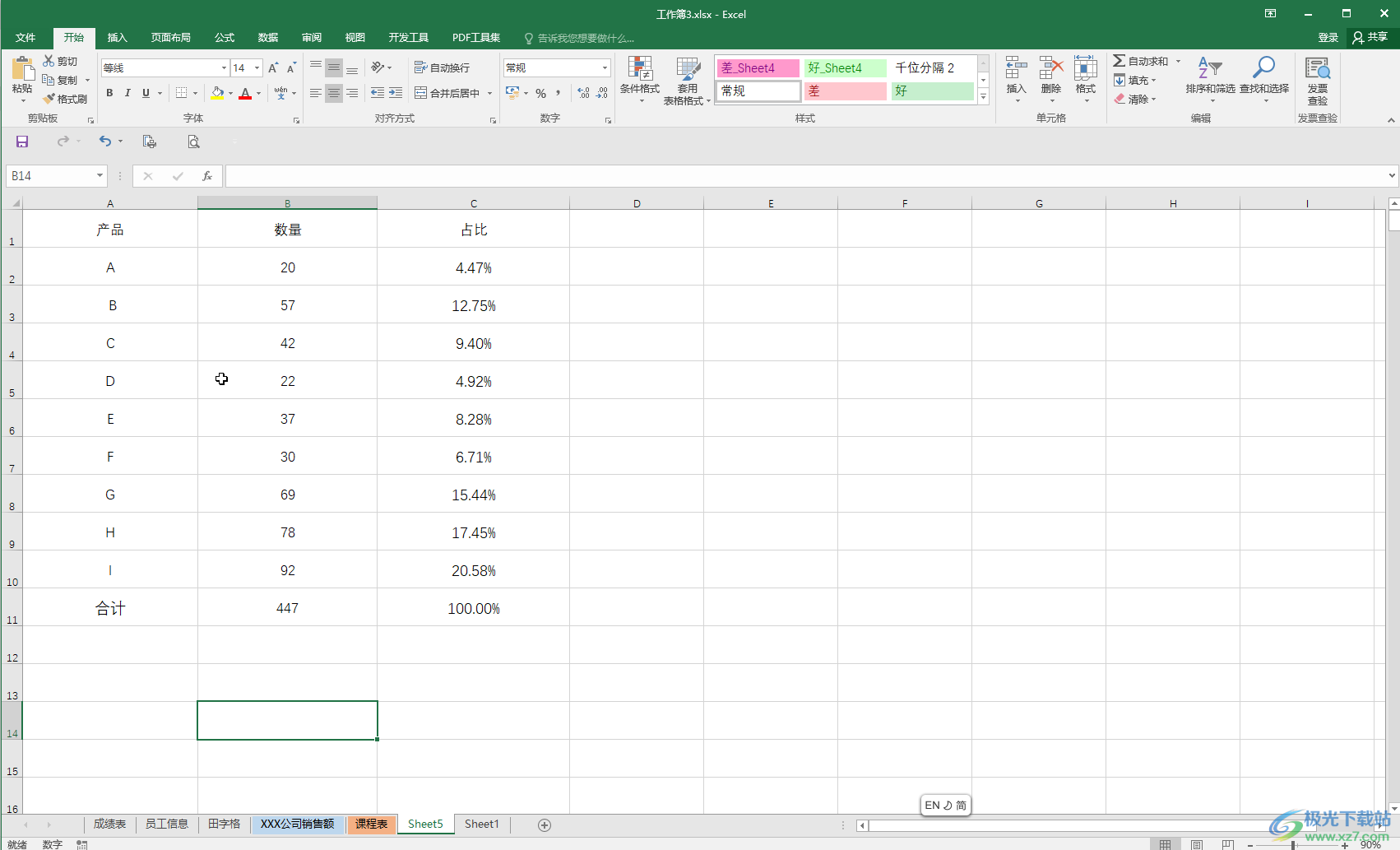Click the Tell Me search box
The image size is (1400, 850).
pos(579,39)
